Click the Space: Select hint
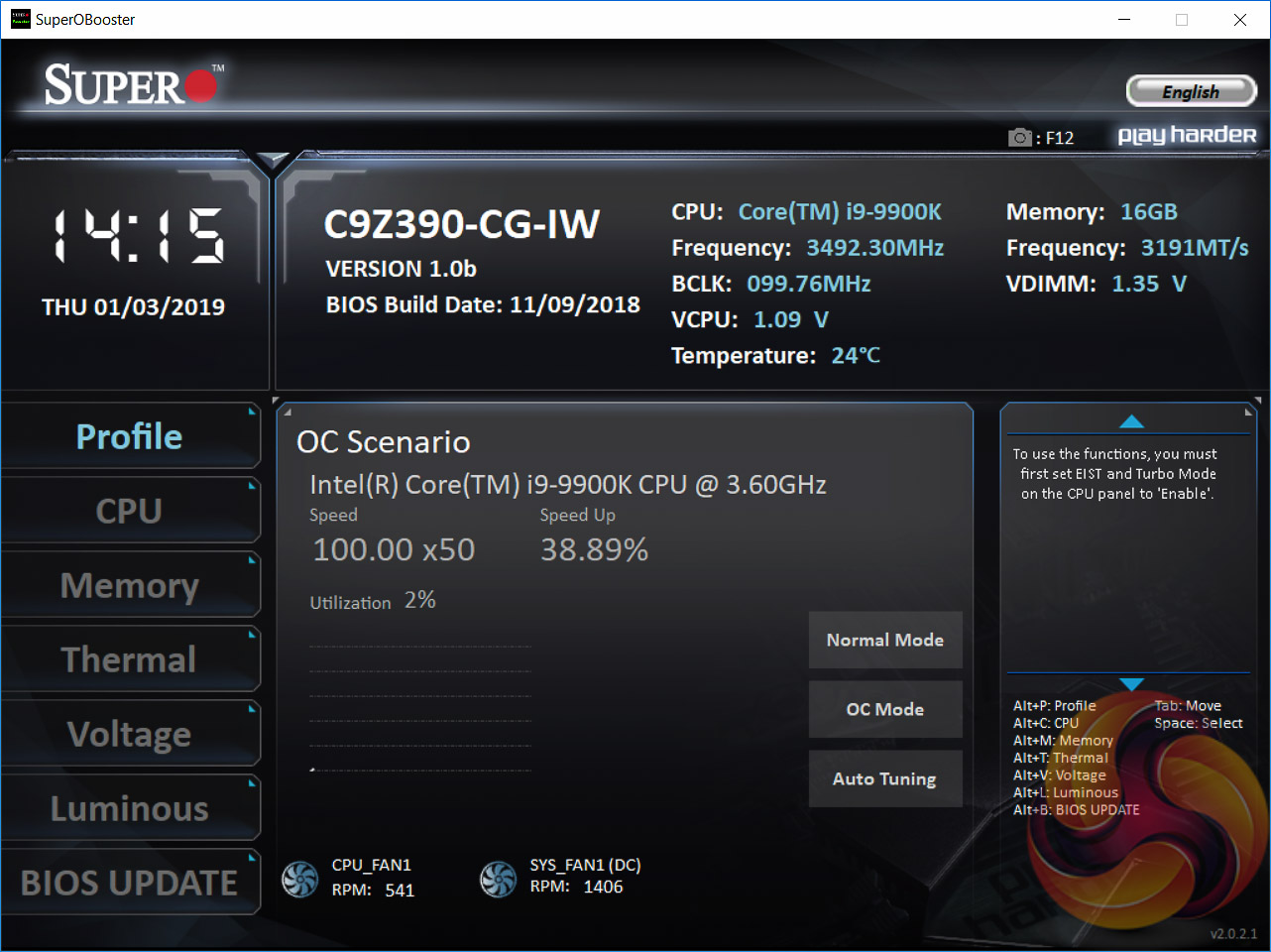This screenshot has width=1271, height=952. [x=1199, y=723]
